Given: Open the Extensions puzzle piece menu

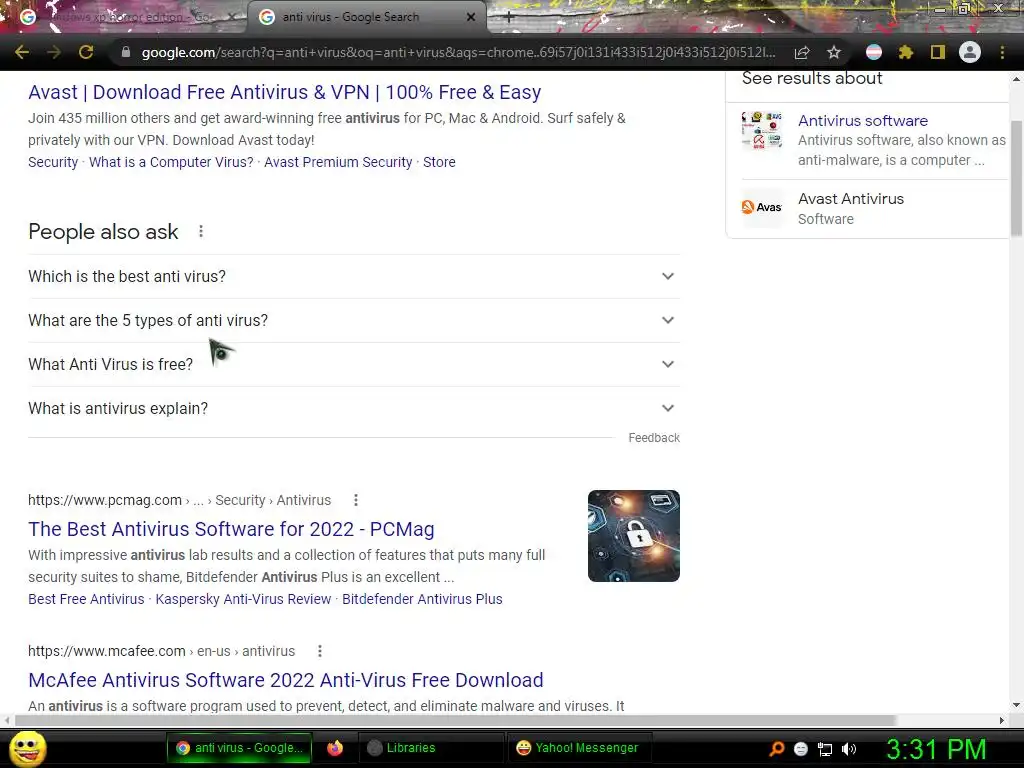Looking at the screenshot, I should pos(906,52).
